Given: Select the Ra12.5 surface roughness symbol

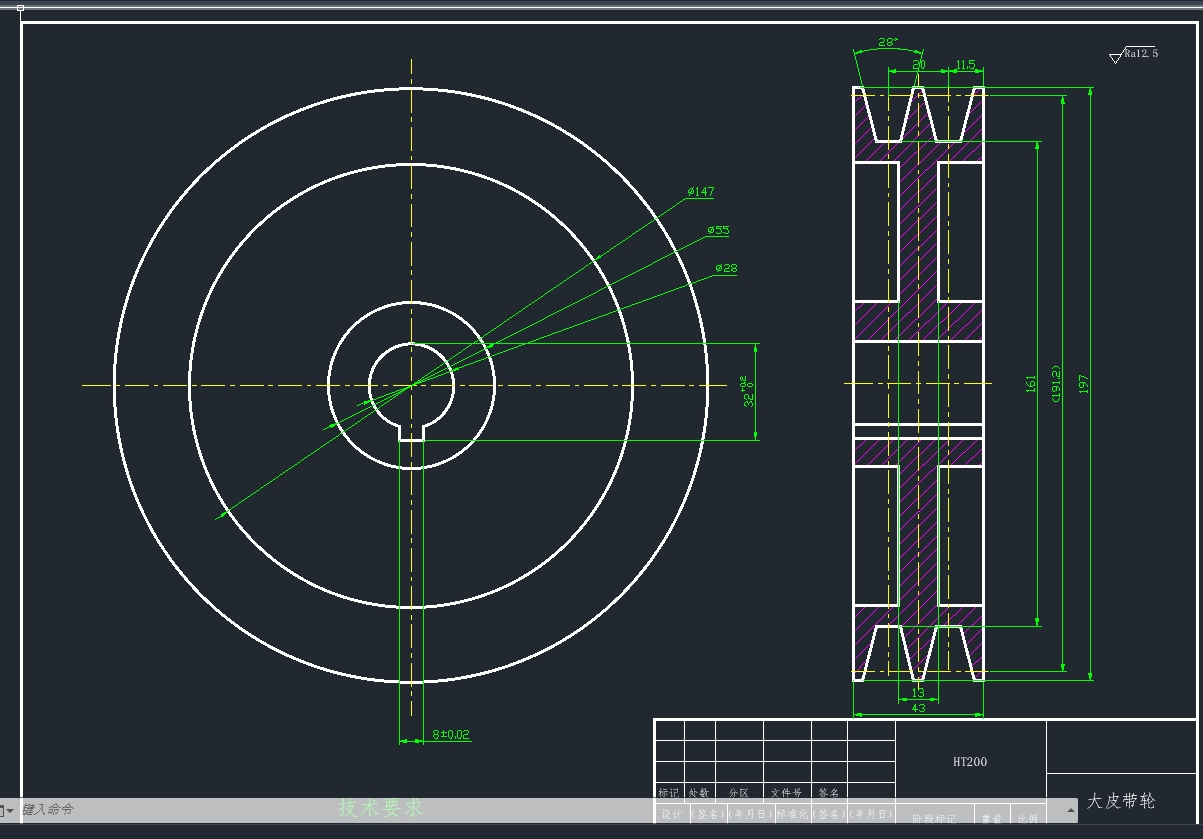Looking at the screenshot, I should (x=1134, y=55).
